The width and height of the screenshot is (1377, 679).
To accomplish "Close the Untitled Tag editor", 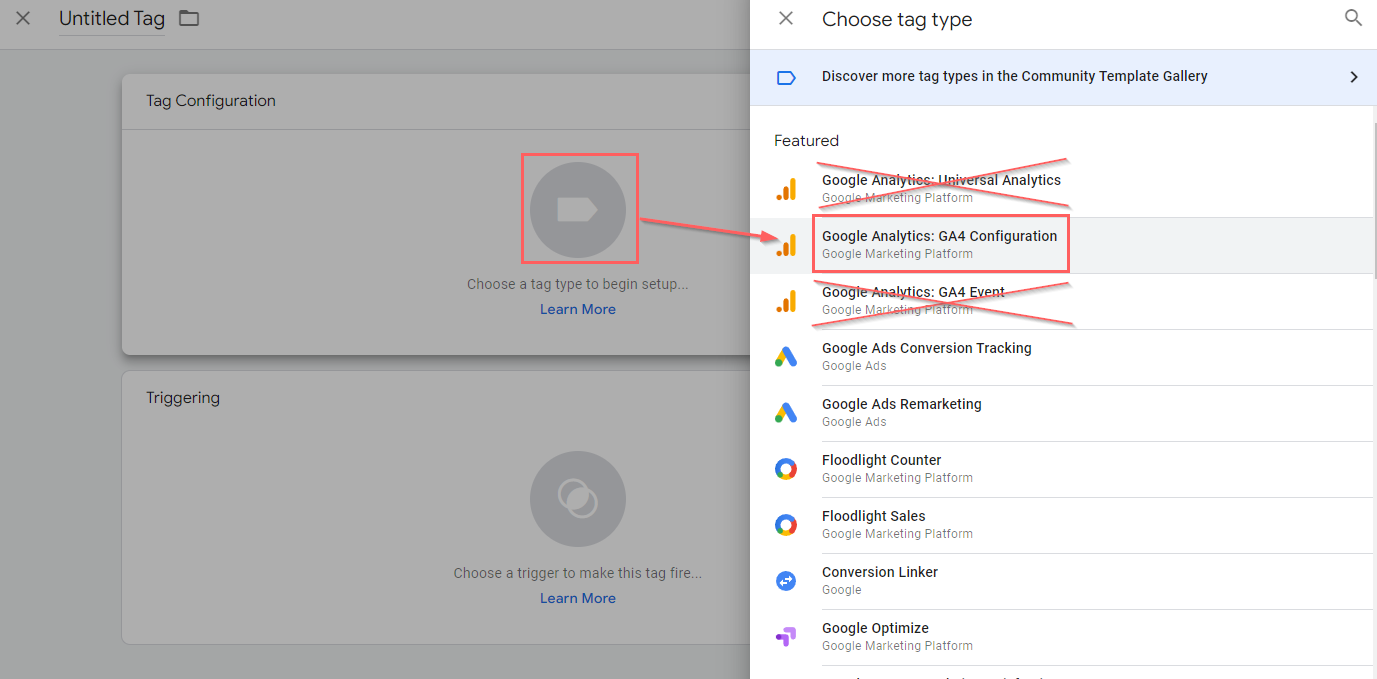I will [x=23, y=18].
